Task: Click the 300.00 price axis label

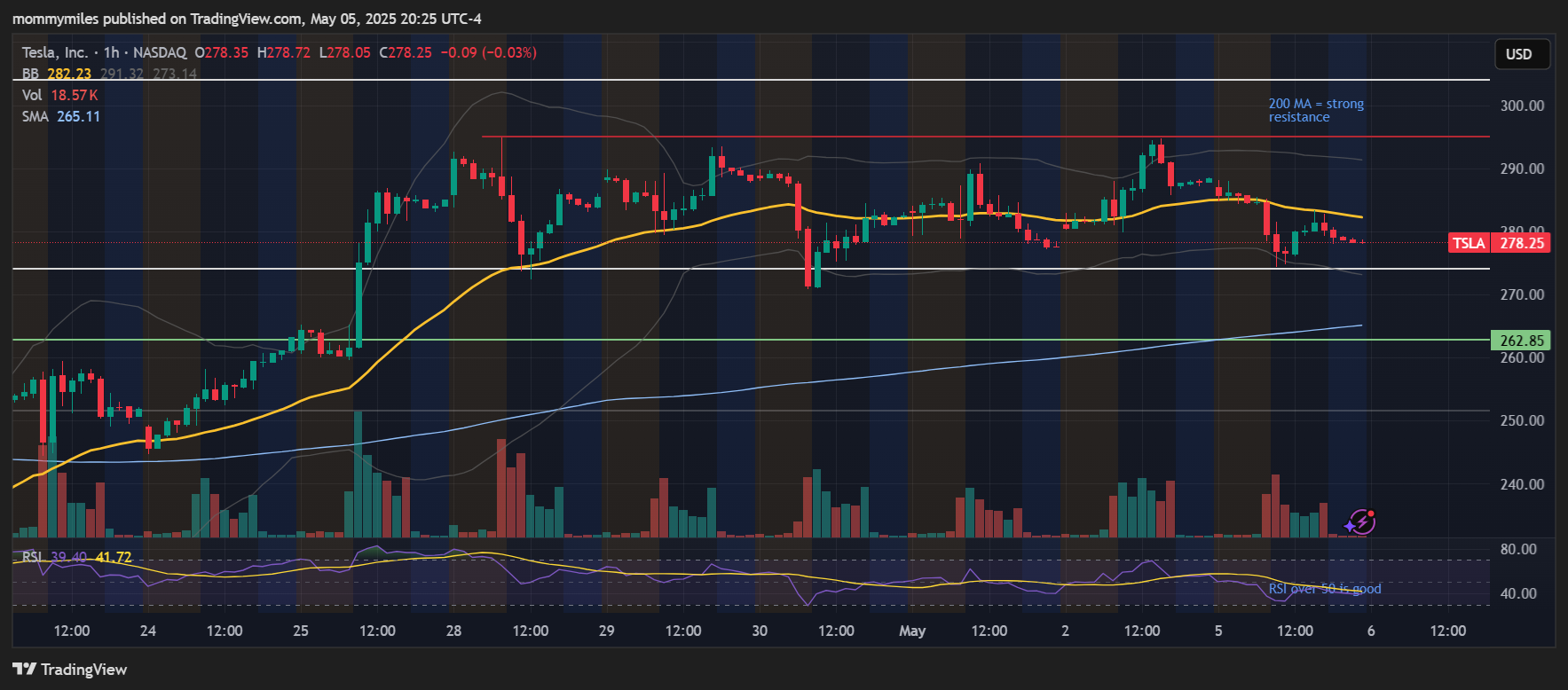Action: tap(1522, 106)
